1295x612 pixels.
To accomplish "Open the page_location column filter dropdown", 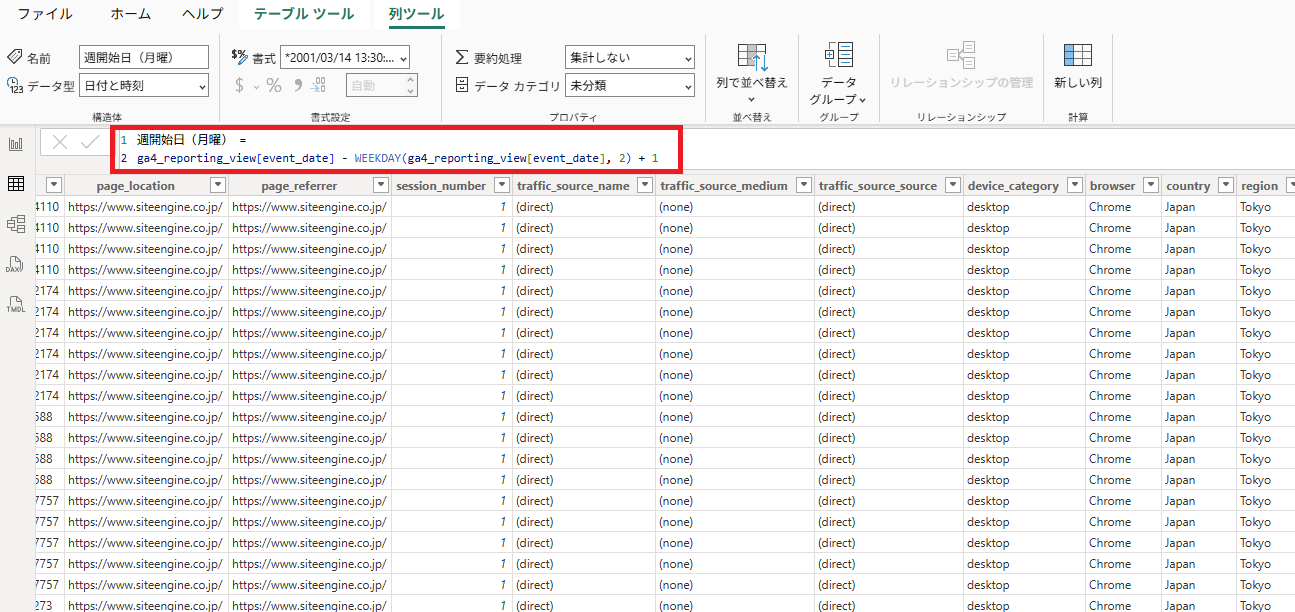I will click(x=217, y=186).
